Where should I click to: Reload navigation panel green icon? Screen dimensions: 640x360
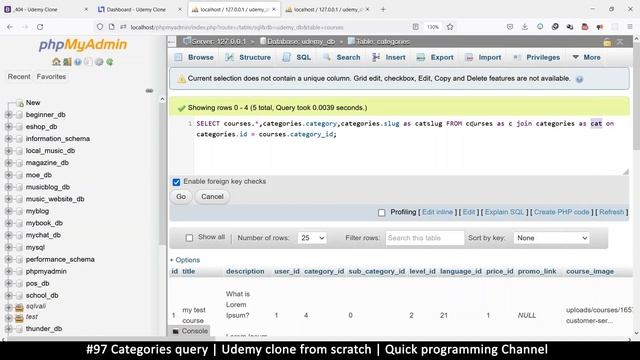110,62
